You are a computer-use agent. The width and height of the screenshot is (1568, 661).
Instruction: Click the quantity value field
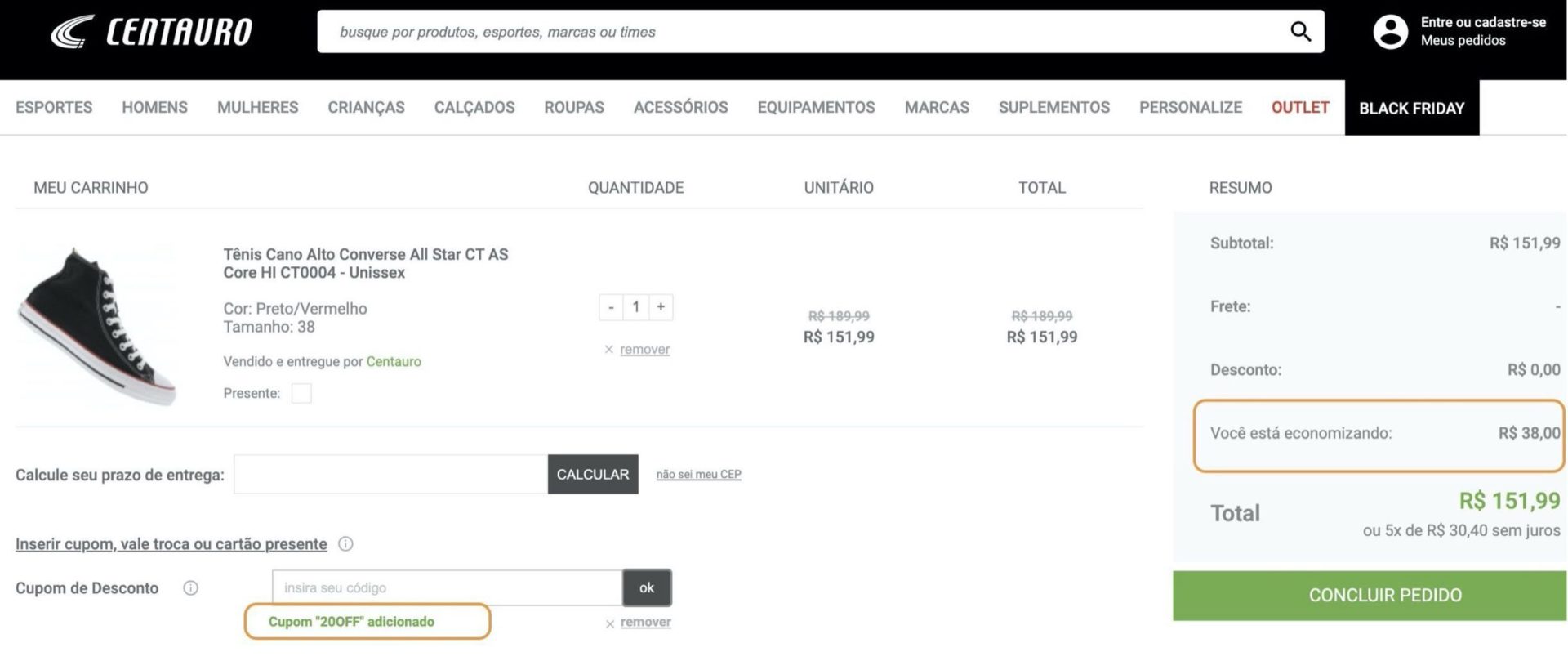[x=635, y=307]
